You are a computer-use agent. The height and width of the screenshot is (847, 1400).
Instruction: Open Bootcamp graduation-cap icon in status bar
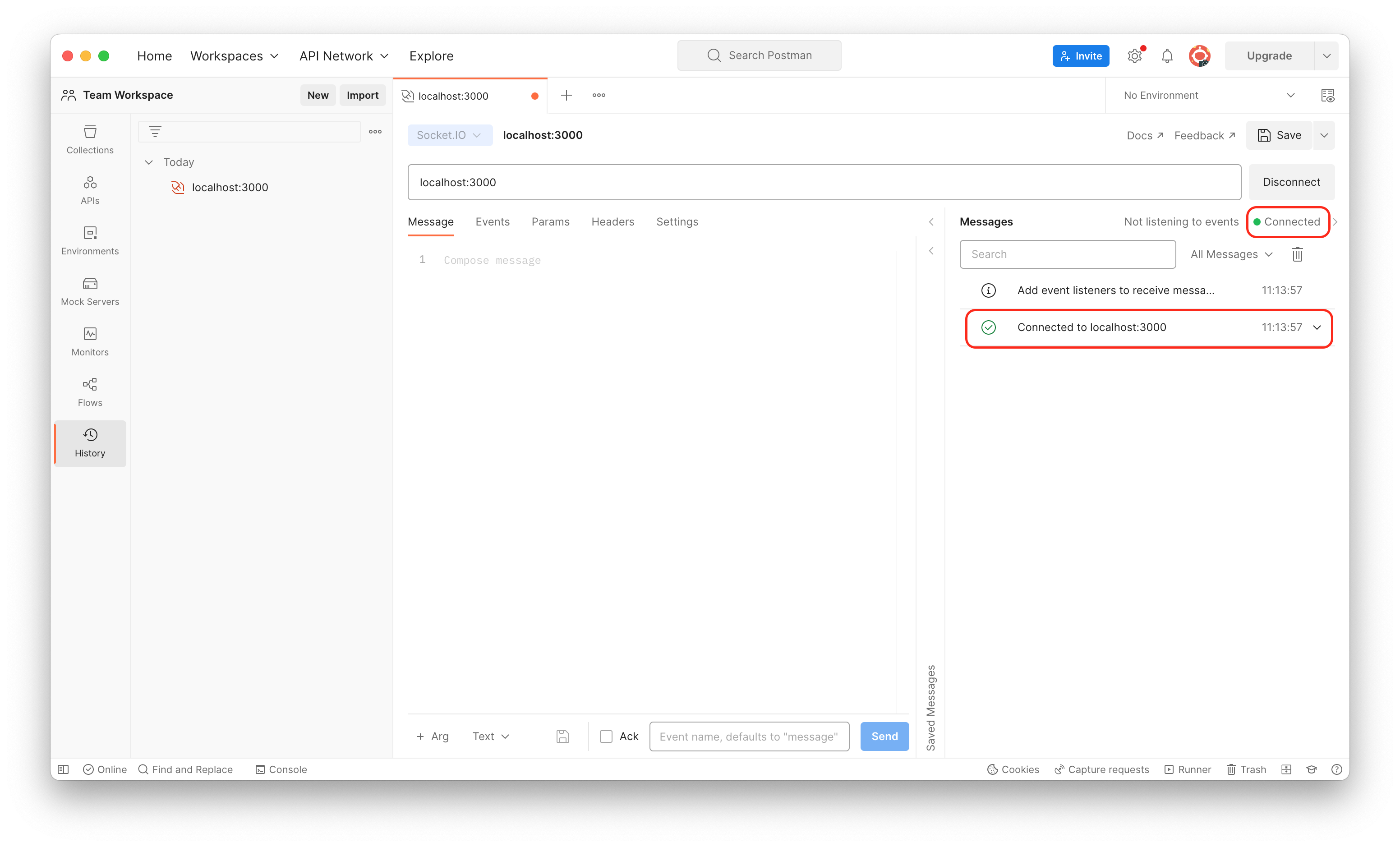(1311, 769)
